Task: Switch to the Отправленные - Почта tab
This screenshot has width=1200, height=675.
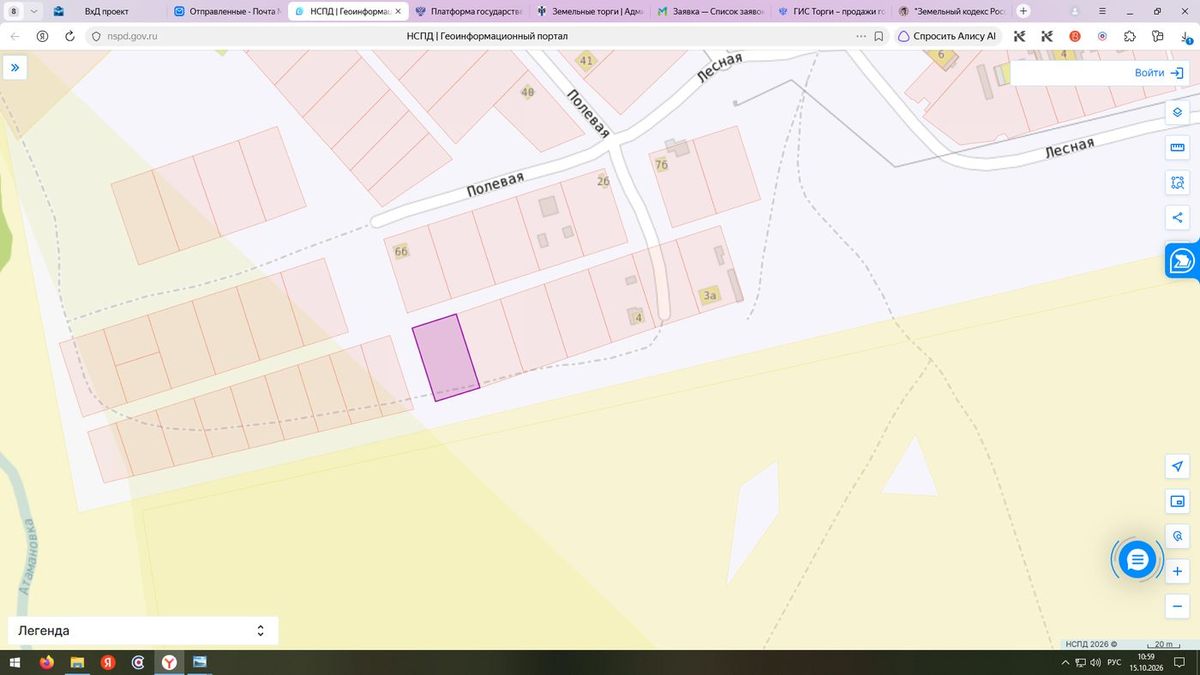Action: click(x=227, y=11)
